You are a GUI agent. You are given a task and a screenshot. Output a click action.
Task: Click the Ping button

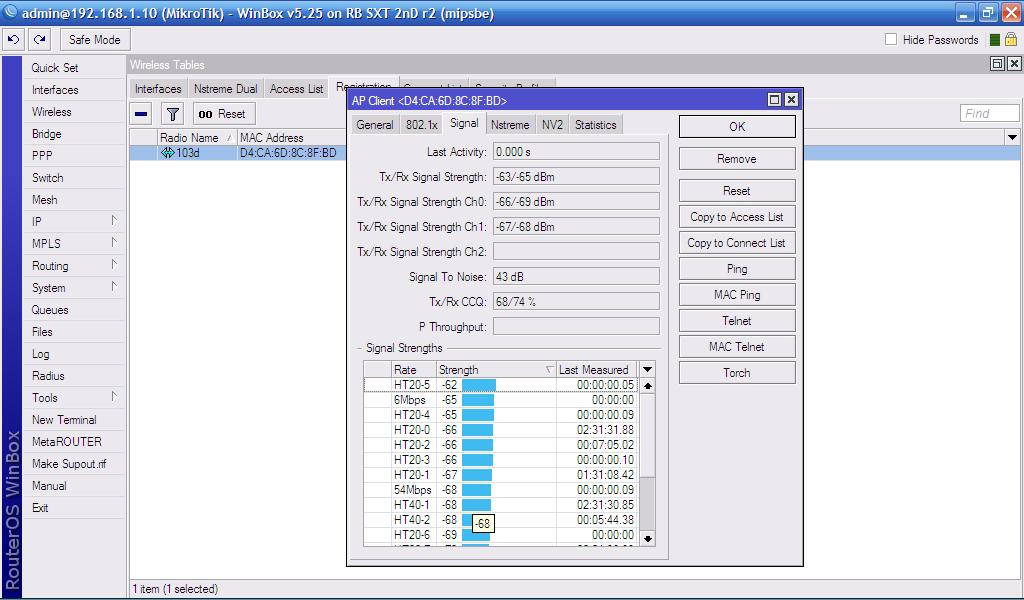[737, 269]
